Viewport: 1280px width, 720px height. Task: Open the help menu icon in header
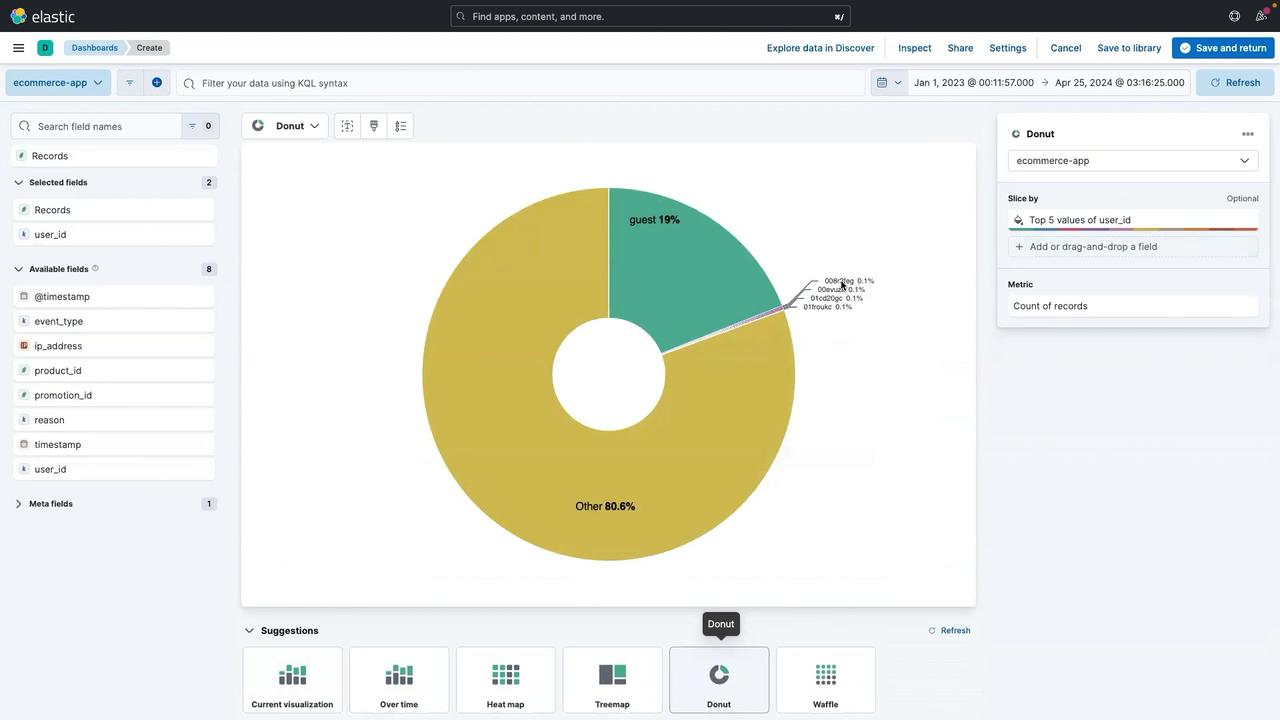click(x=1234, y=16)
